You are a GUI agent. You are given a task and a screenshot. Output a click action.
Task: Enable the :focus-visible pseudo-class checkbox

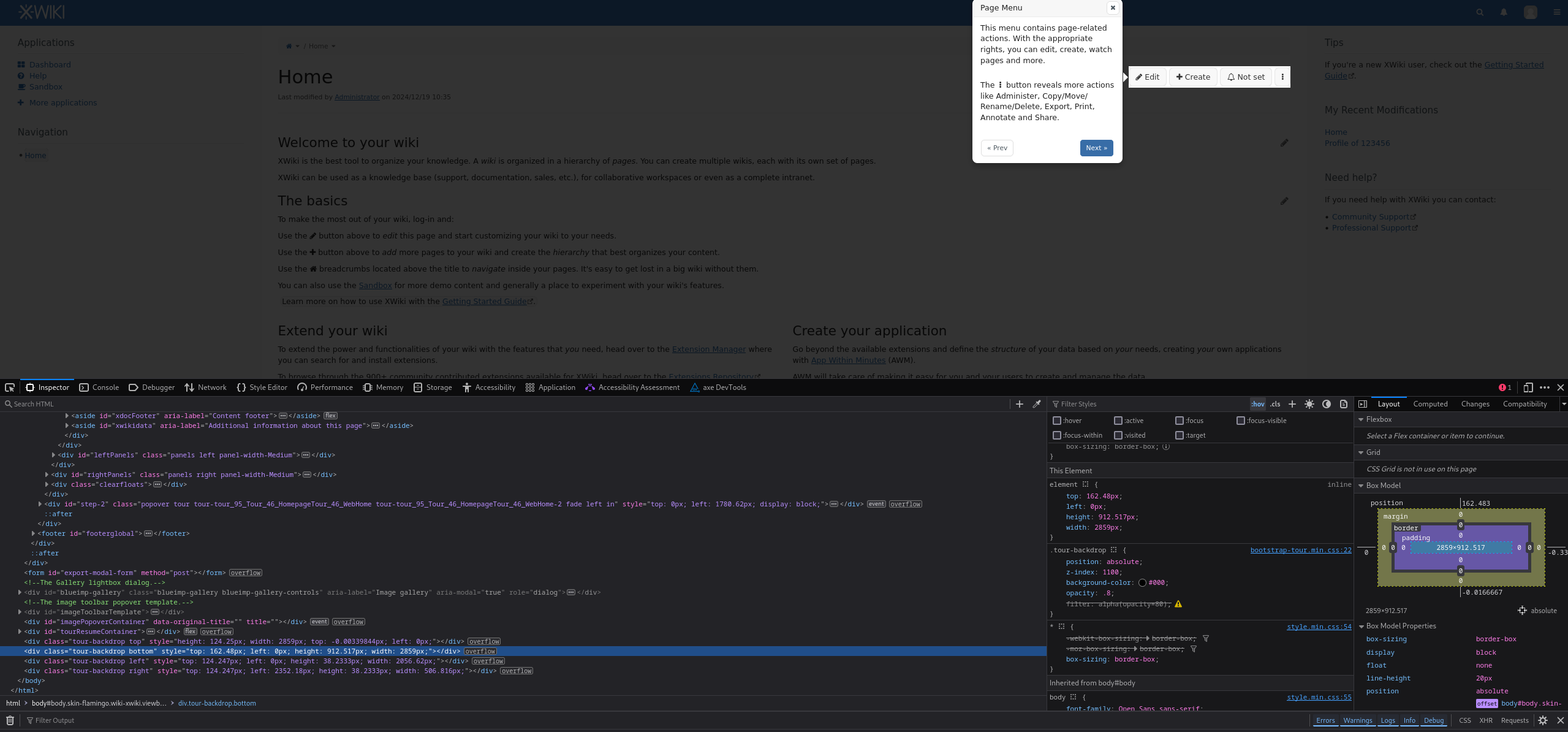[1241, 421]
